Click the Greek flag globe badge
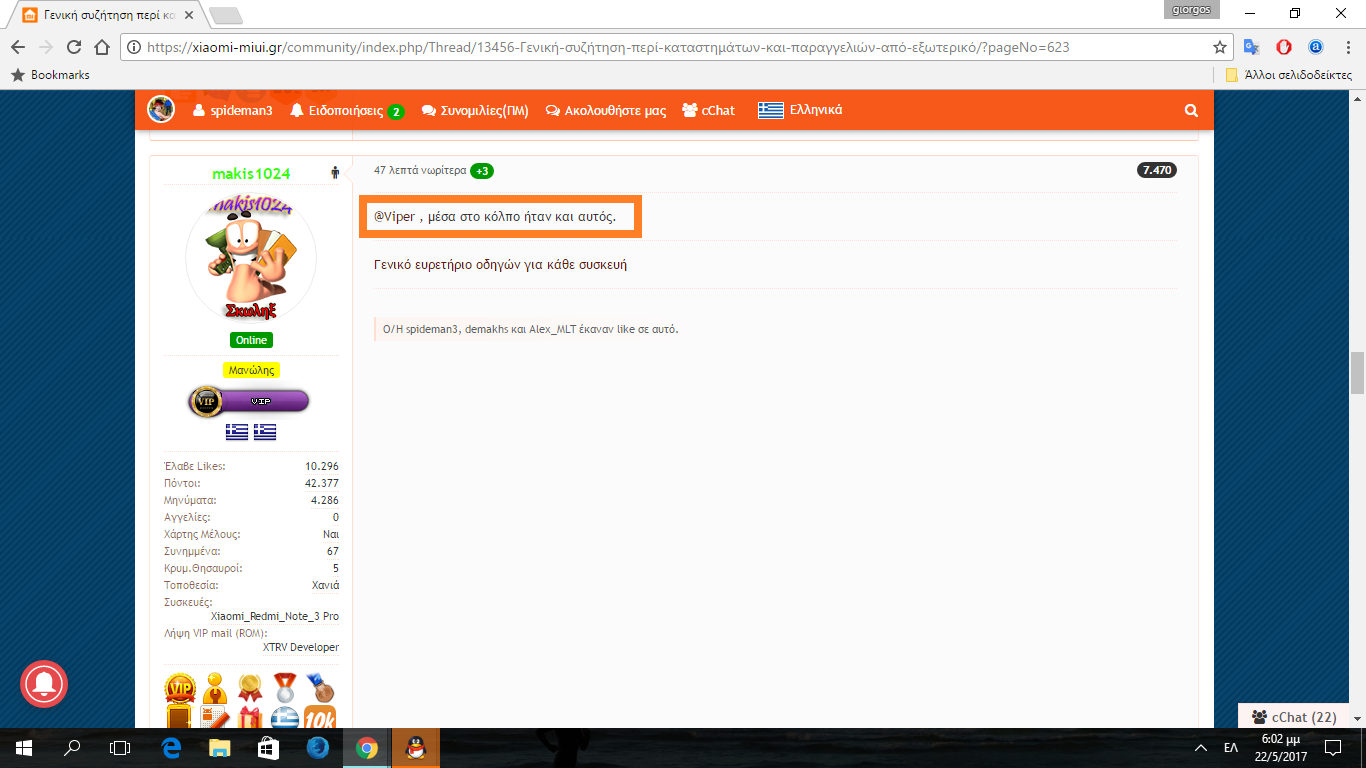The width and height of the screenshot is (1366, 768). point(285,718)
